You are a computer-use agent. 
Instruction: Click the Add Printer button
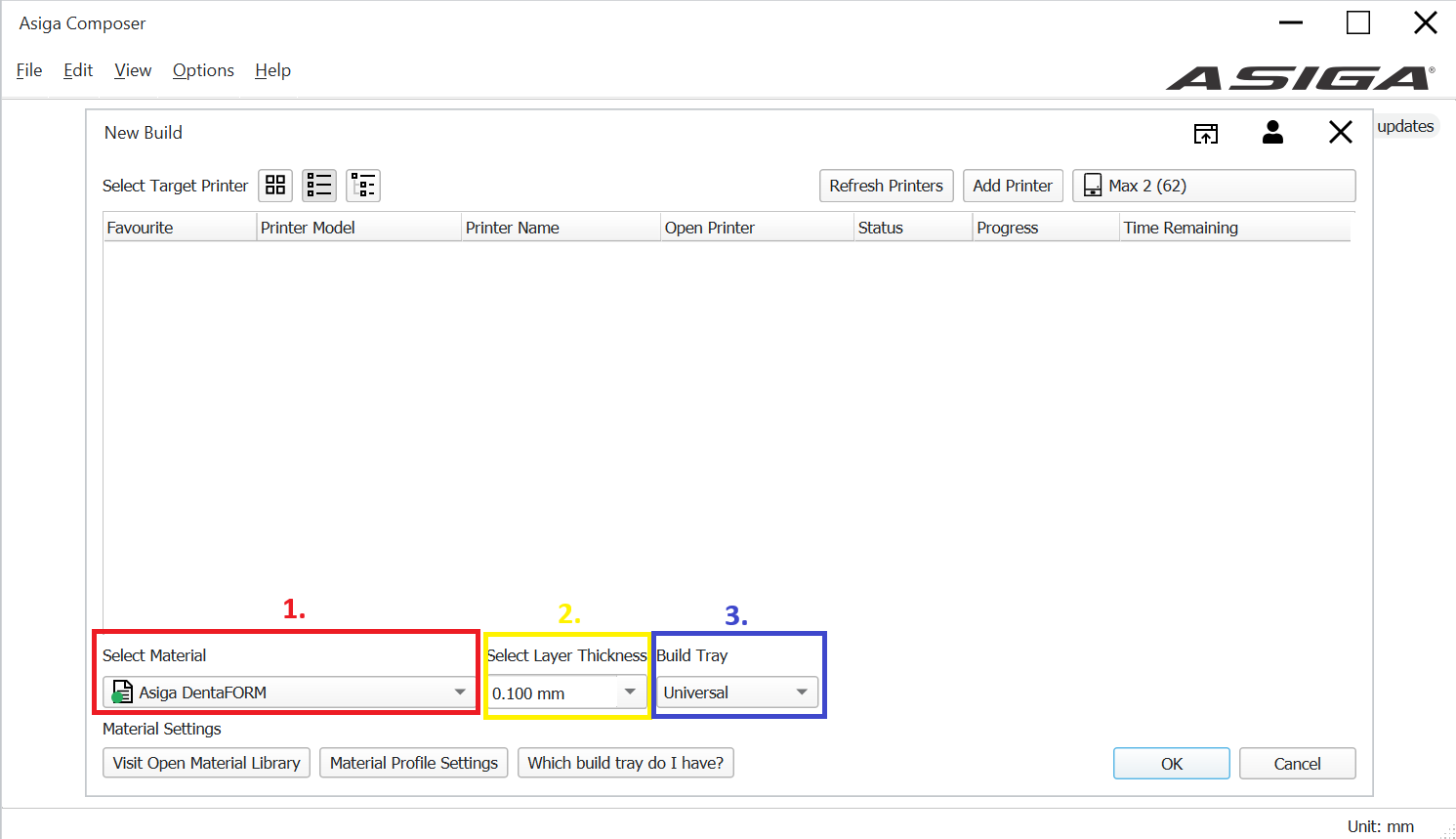(1013, 186)
